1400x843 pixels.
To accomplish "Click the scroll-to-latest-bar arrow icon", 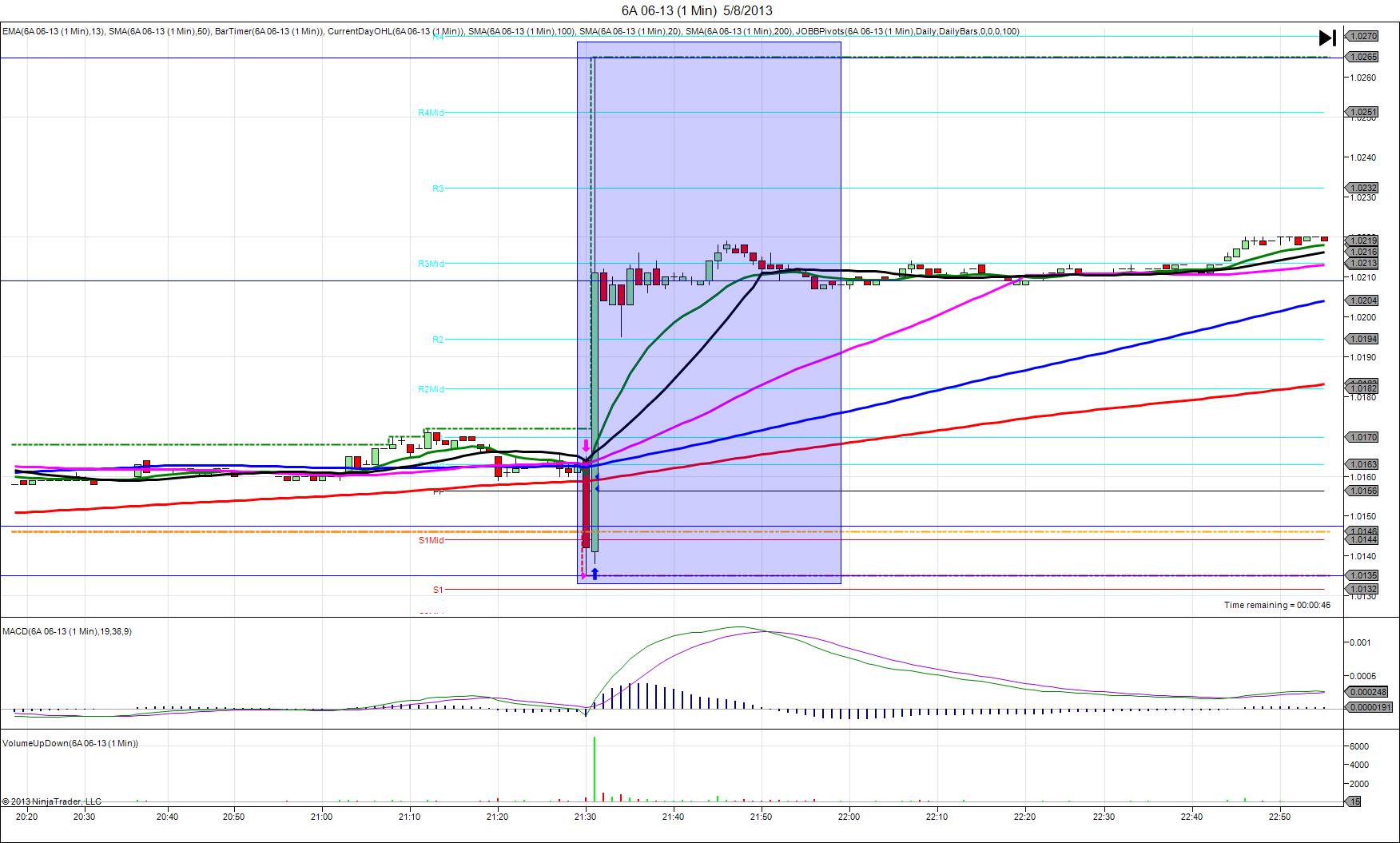I will click(1326, 38).
